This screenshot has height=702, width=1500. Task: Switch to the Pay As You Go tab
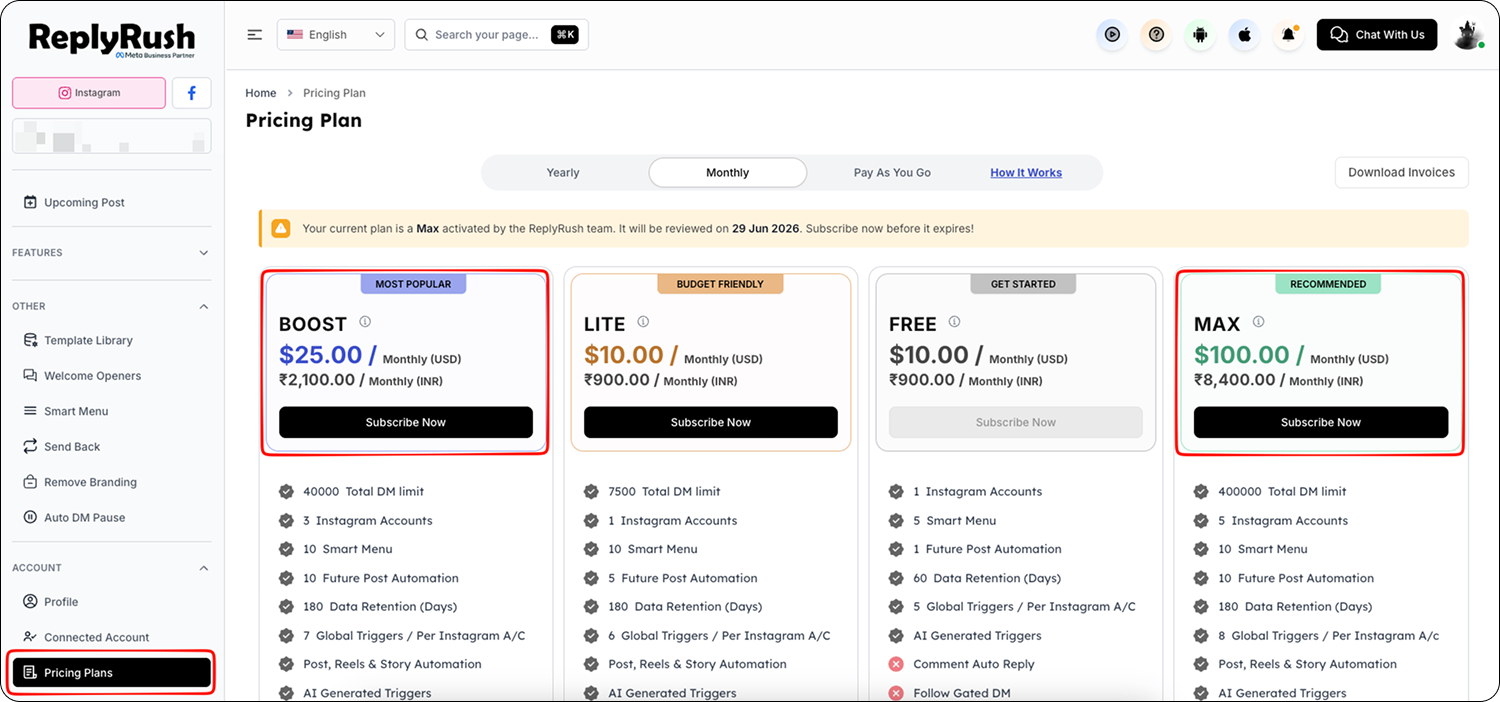[x=892, y=173]
